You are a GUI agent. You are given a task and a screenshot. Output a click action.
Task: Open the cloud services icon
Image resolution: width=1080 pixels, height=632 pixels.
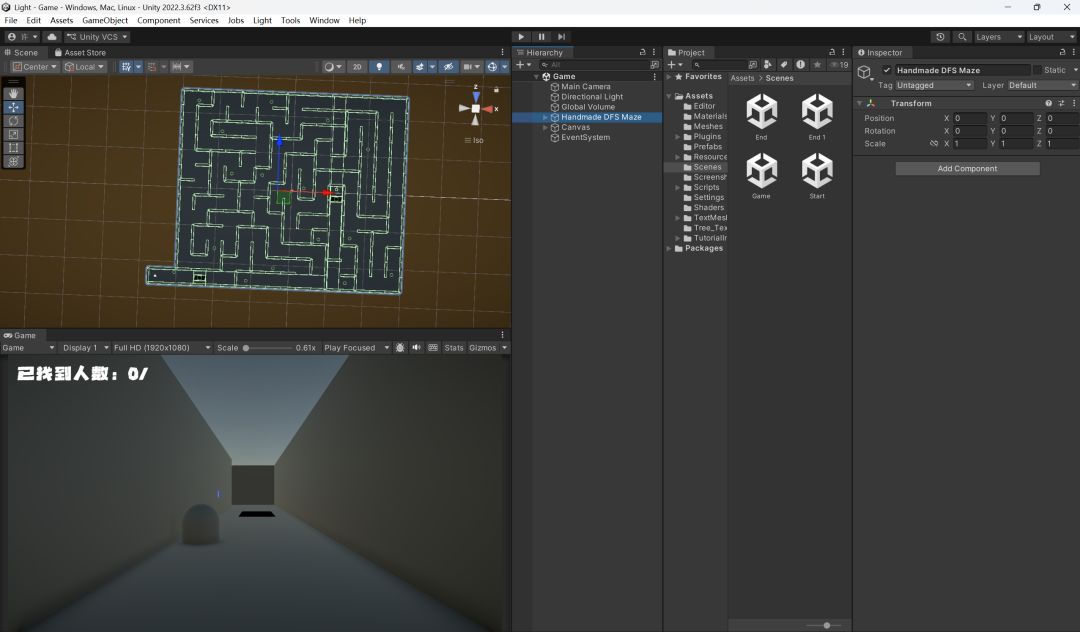[52, 36]
